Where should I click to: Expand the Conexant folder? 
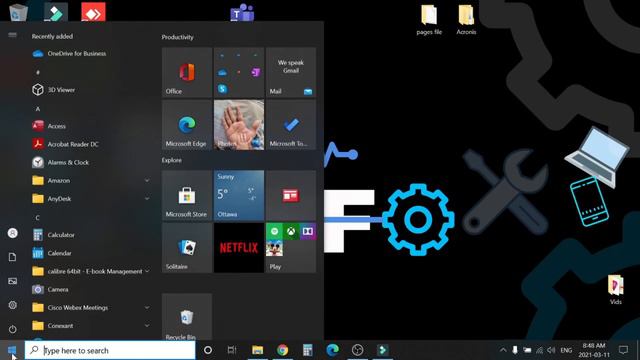[x=91, y=326]
